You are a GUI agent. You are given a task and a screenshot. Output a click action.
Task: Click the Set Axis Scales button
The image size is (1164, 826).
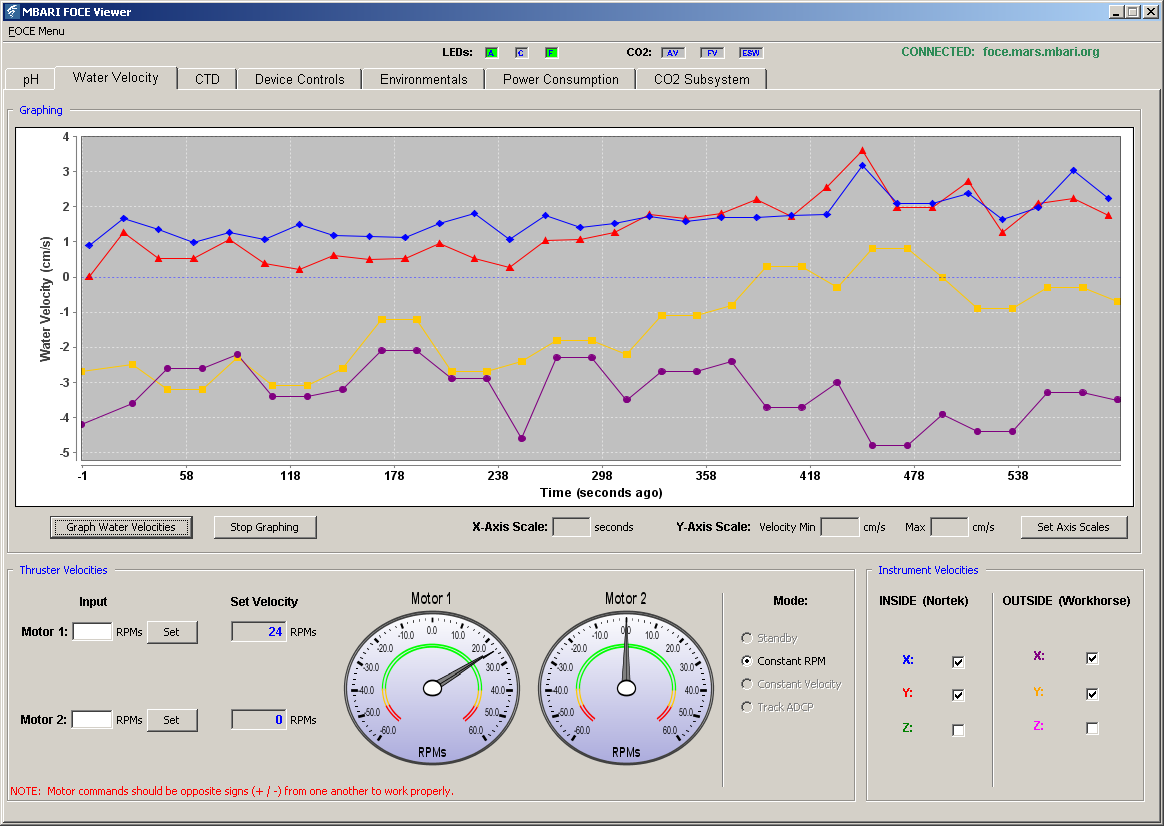tap(1073, 527)
